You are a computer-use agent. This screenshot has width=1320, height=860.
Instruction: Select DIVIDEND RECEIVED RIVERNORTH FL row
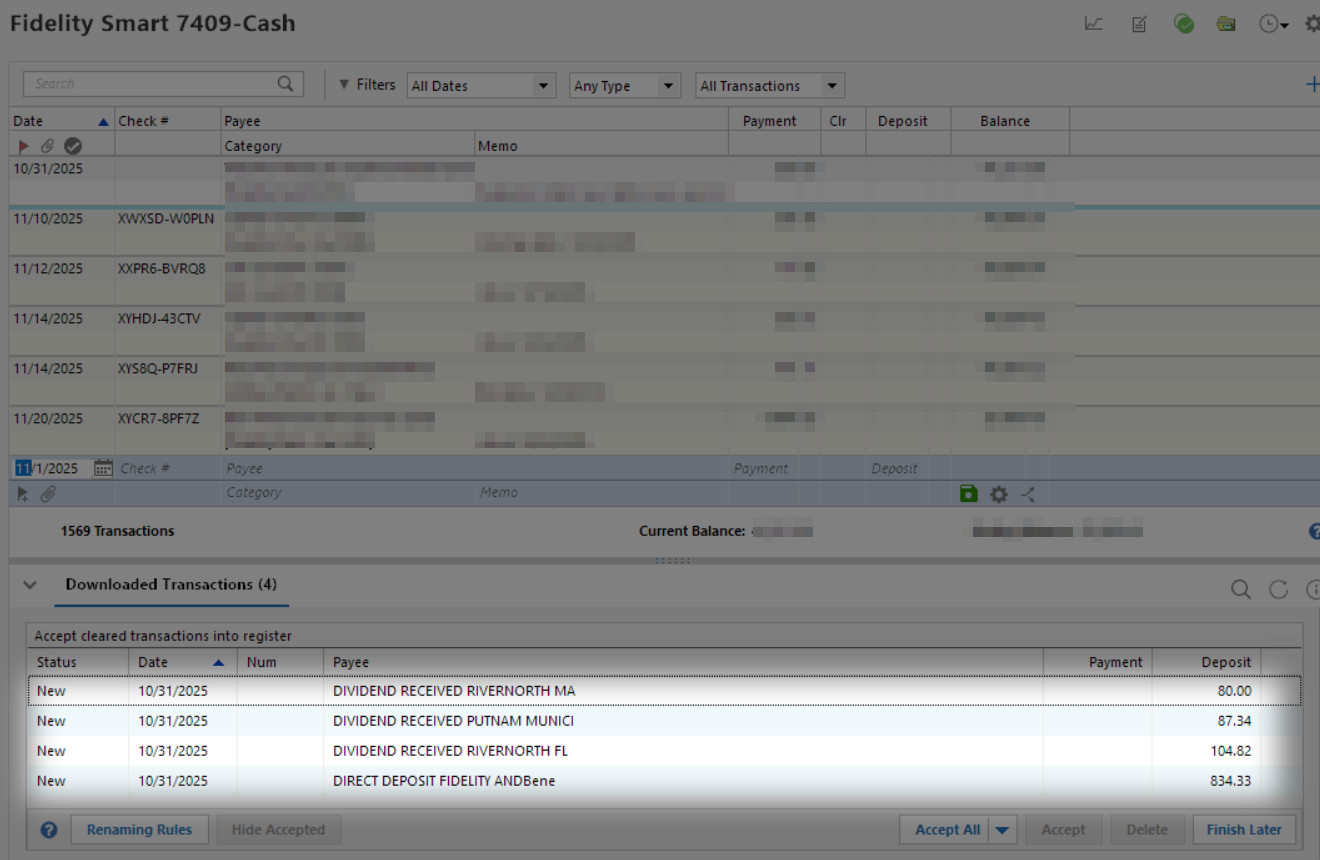[x=665, y=751]
